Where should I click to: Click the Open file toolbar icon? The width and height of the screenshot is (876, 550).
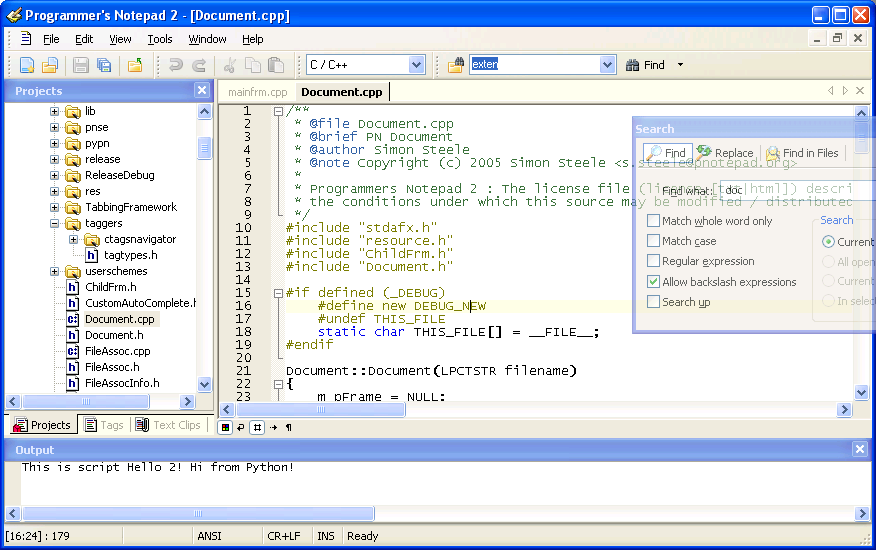[x=50, y=65]
